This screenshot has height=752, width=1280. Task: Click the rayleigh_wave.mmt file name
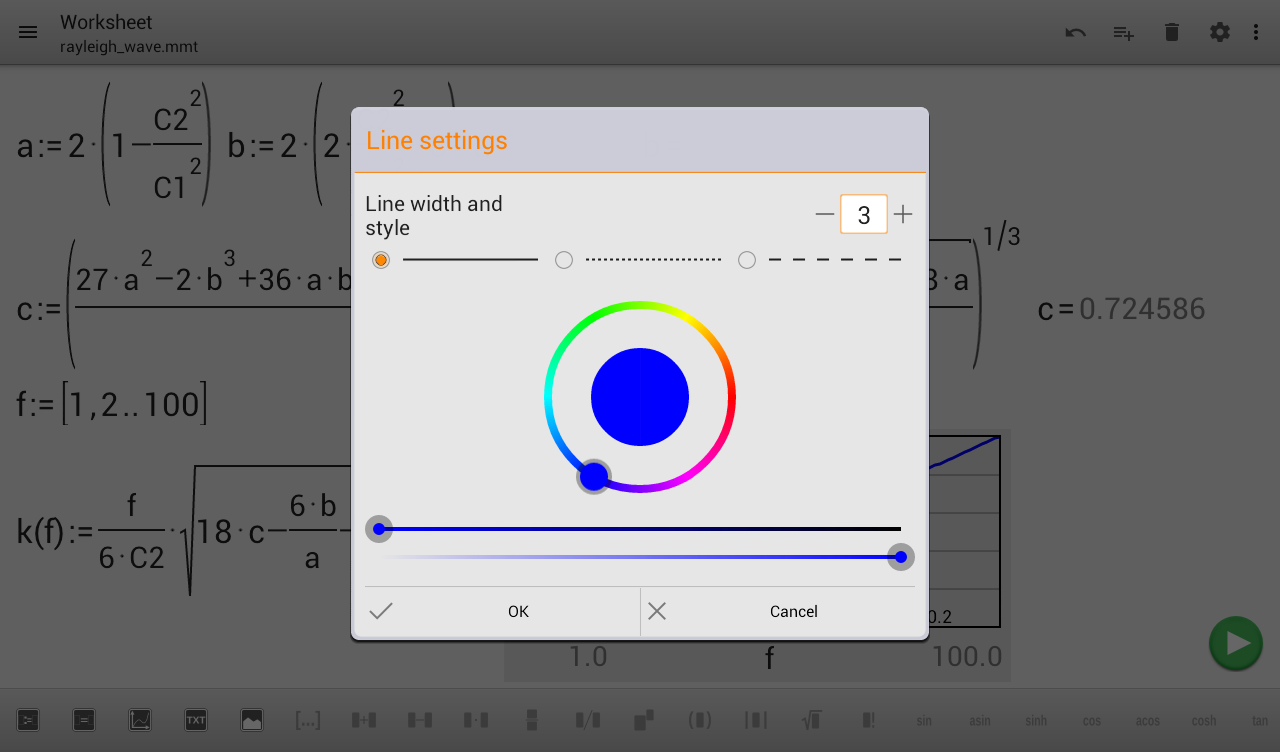tap(129, 47)
